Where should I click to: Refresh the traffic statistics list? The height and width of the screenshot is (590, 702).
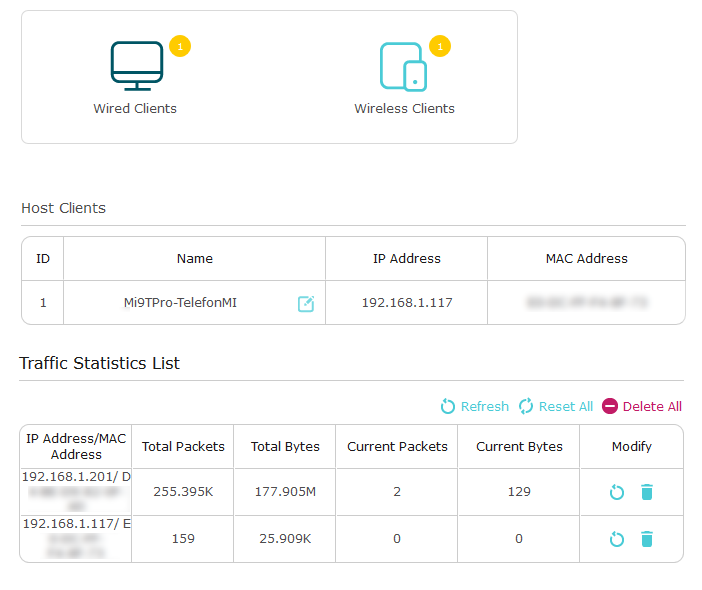[x=475, y=406]
